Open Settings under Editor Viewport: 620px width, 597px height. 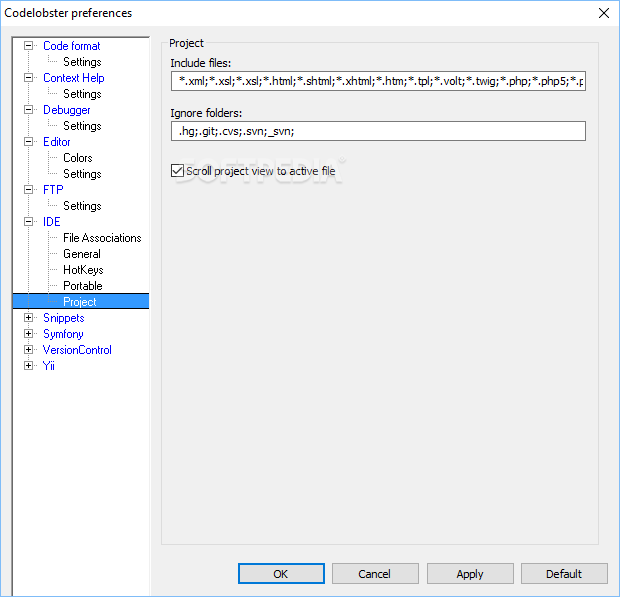[82, 174]
